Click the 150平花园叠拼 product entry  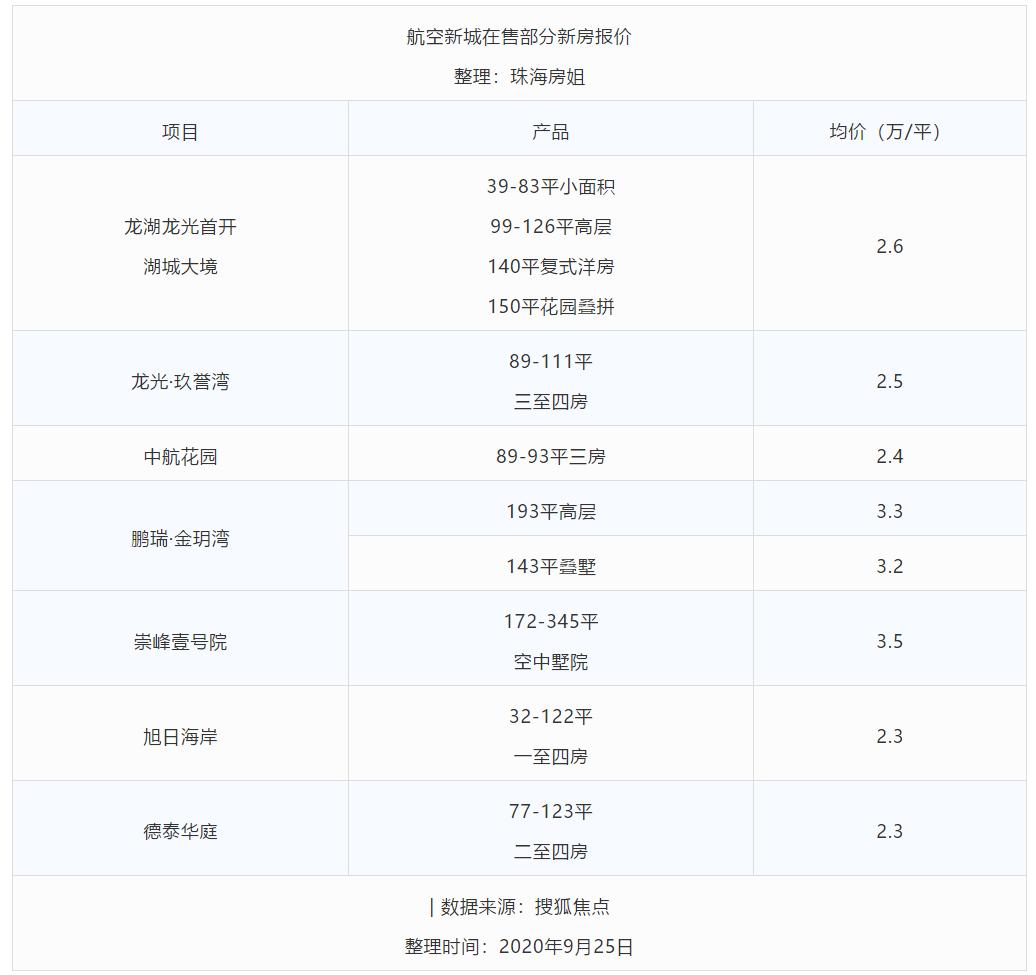550,307
